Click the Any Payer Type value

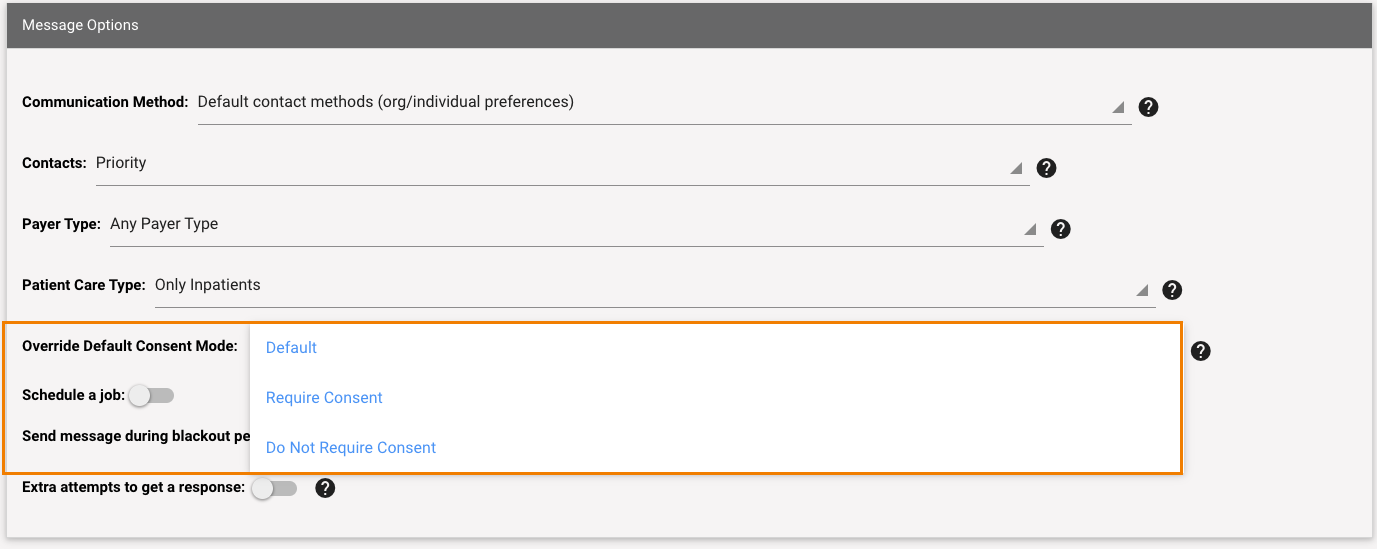[x=164, y=224]
